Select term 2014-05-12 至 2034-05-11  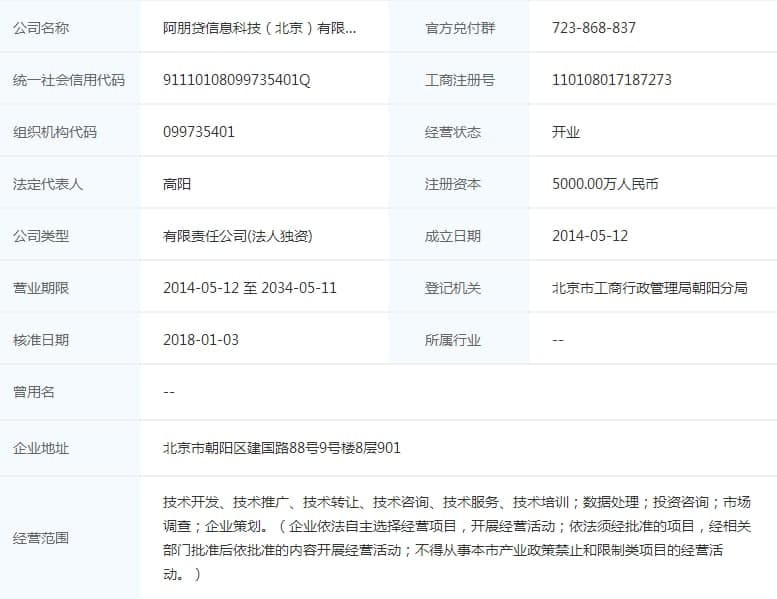[250, 288]
